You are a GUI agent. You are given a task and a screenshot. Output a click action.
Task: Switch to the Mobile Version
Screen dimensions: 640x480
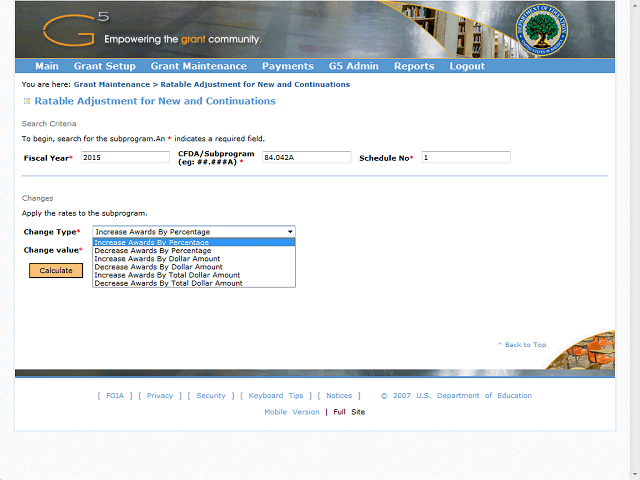coord(292,412)
